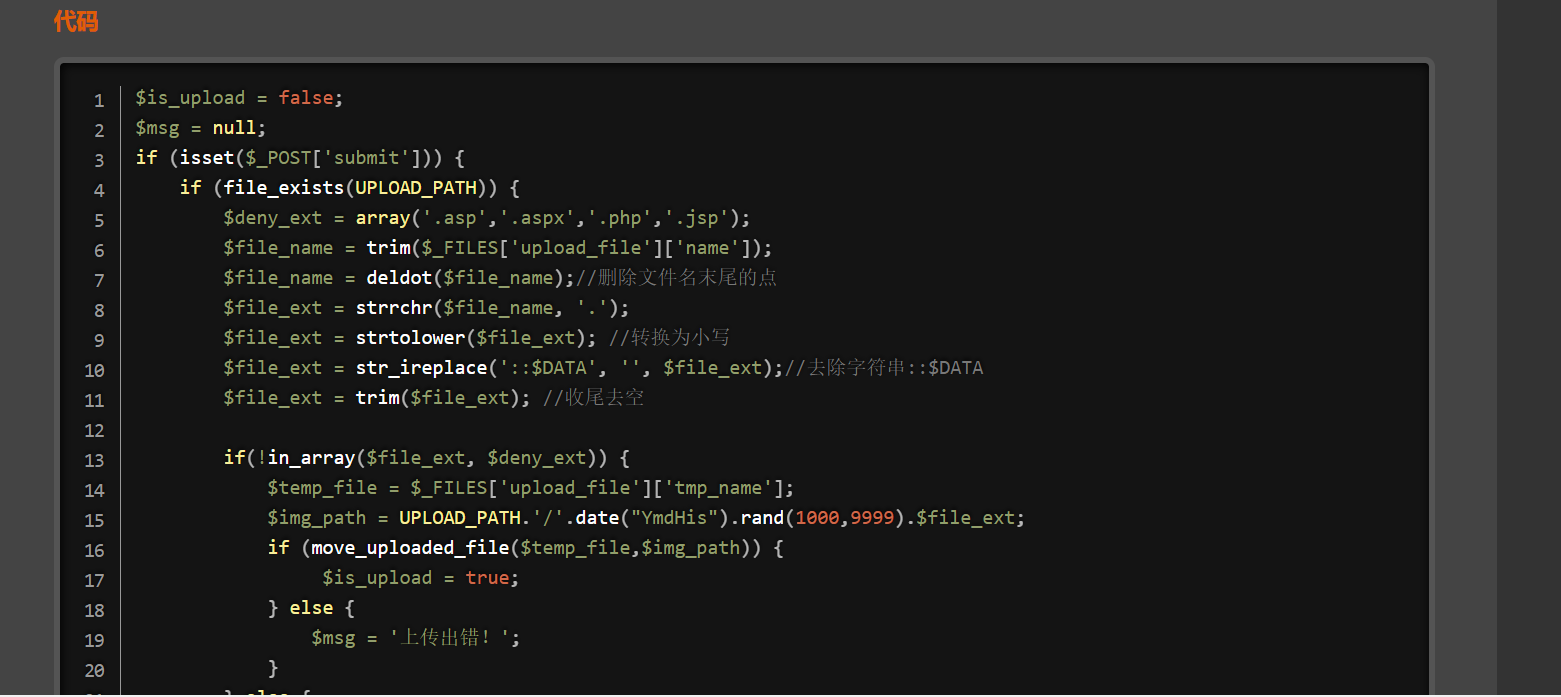Image resolution: width=1561 pixels, height=697 pixels.
Task: Click the in_array function name
Action: click(311, 458)
